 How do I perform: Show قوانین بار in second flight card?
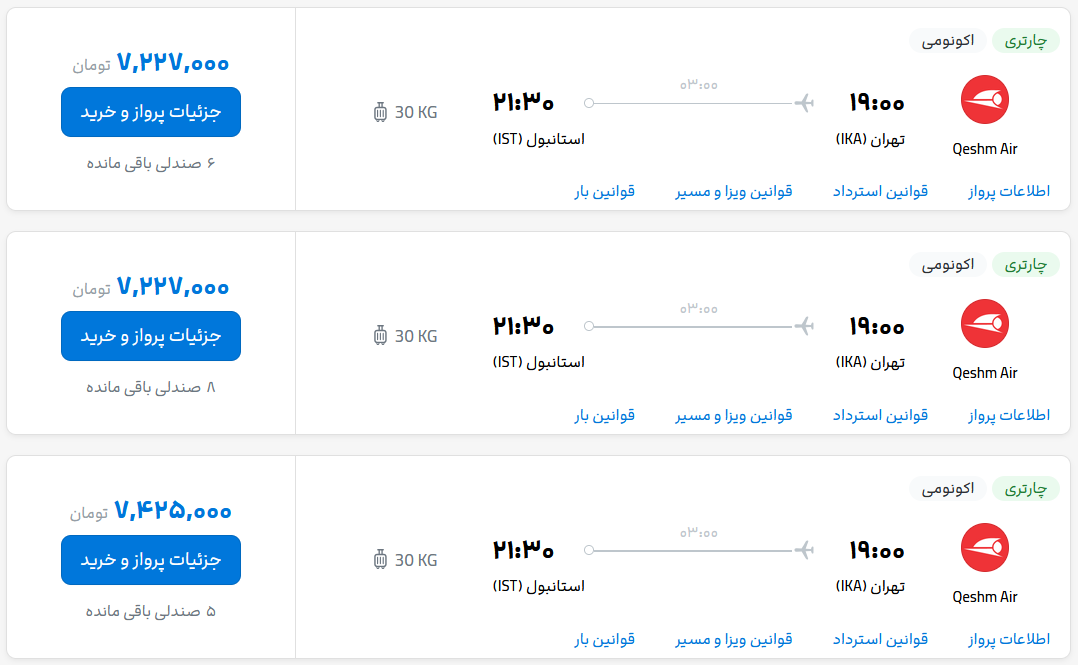click(604, 415)
